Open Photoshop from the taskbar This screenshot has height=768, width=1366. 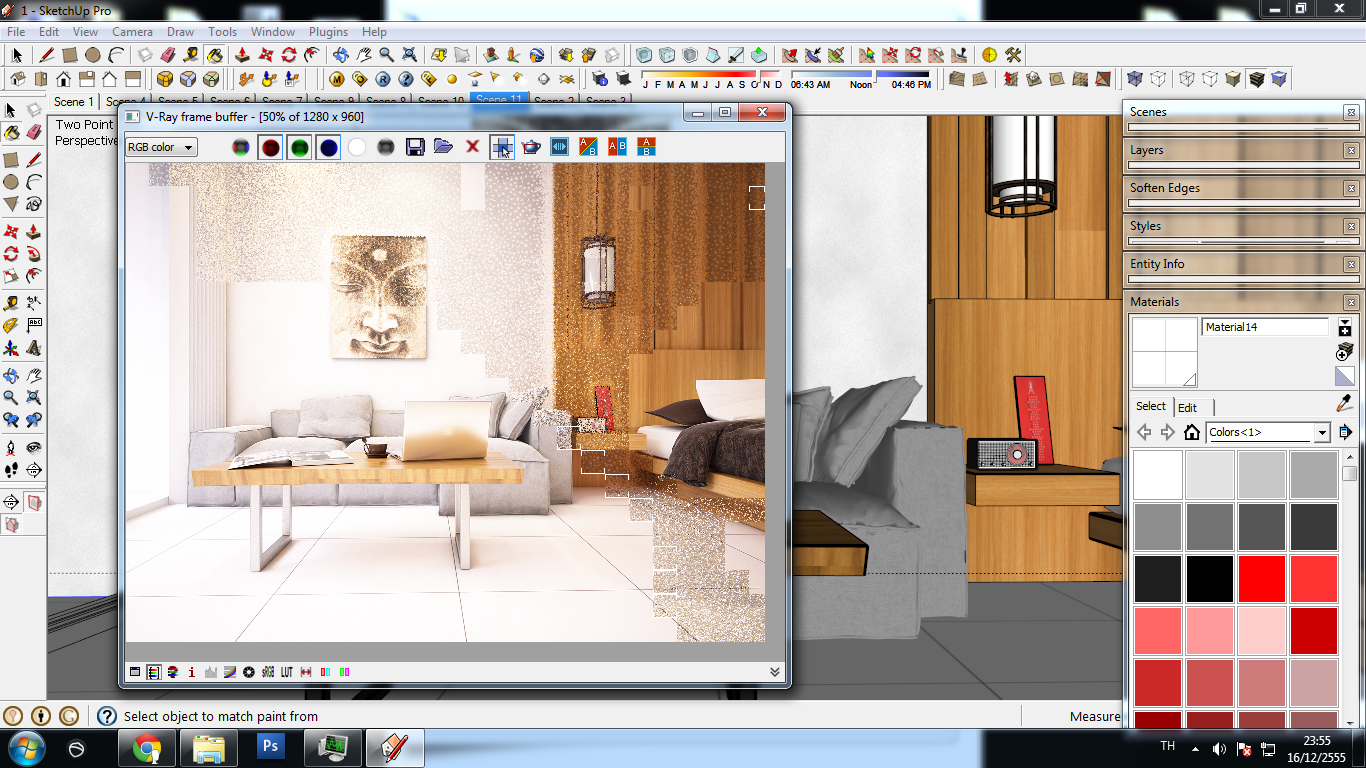270,747
